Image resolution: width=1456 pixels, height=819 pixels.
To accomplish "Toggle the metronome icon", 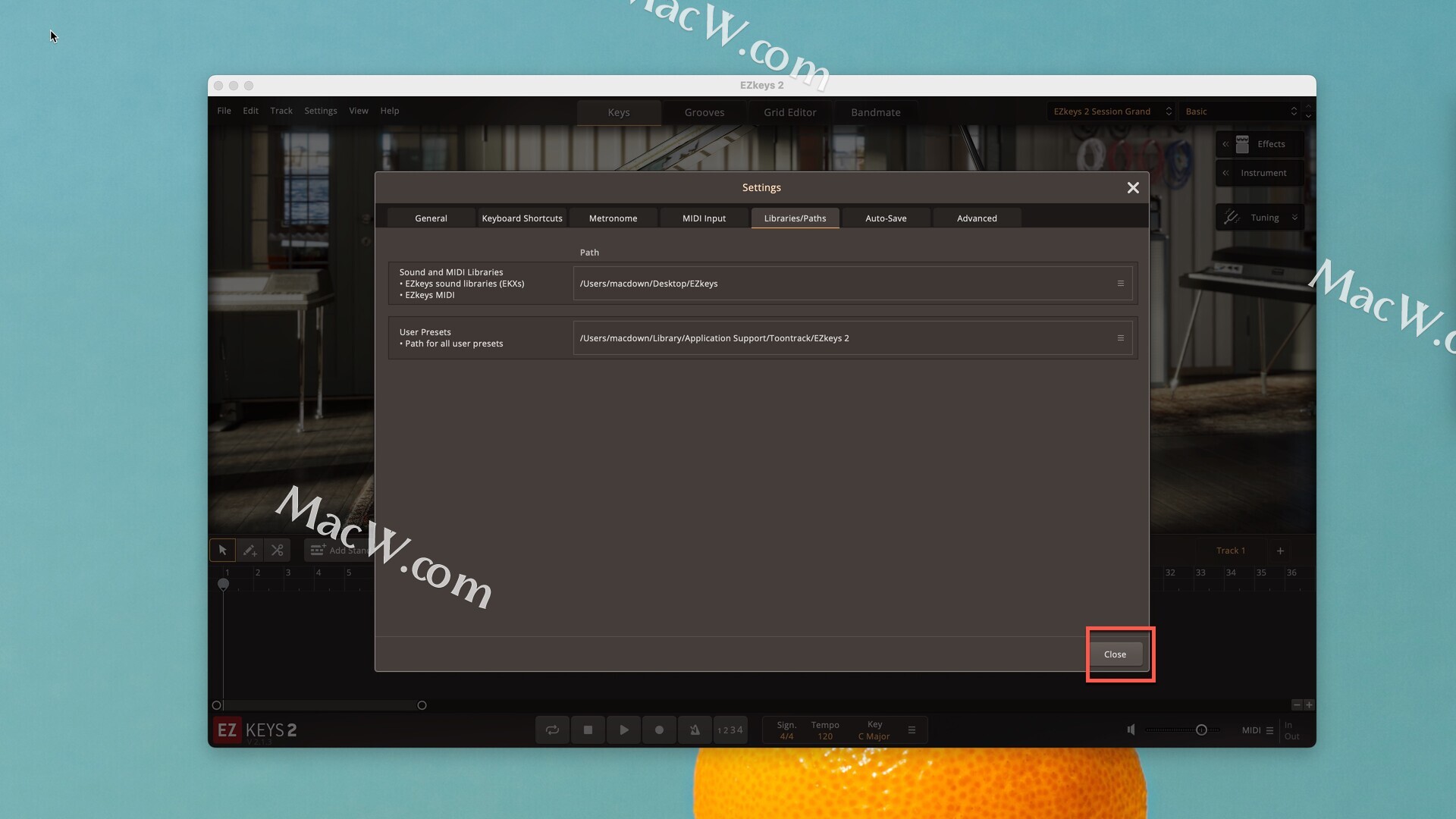I will click(695, 730).
